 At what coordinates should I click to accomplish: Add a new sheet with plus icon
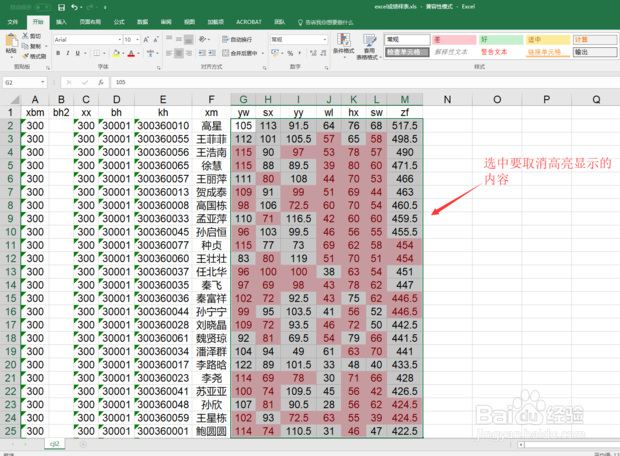click(83, 444)
